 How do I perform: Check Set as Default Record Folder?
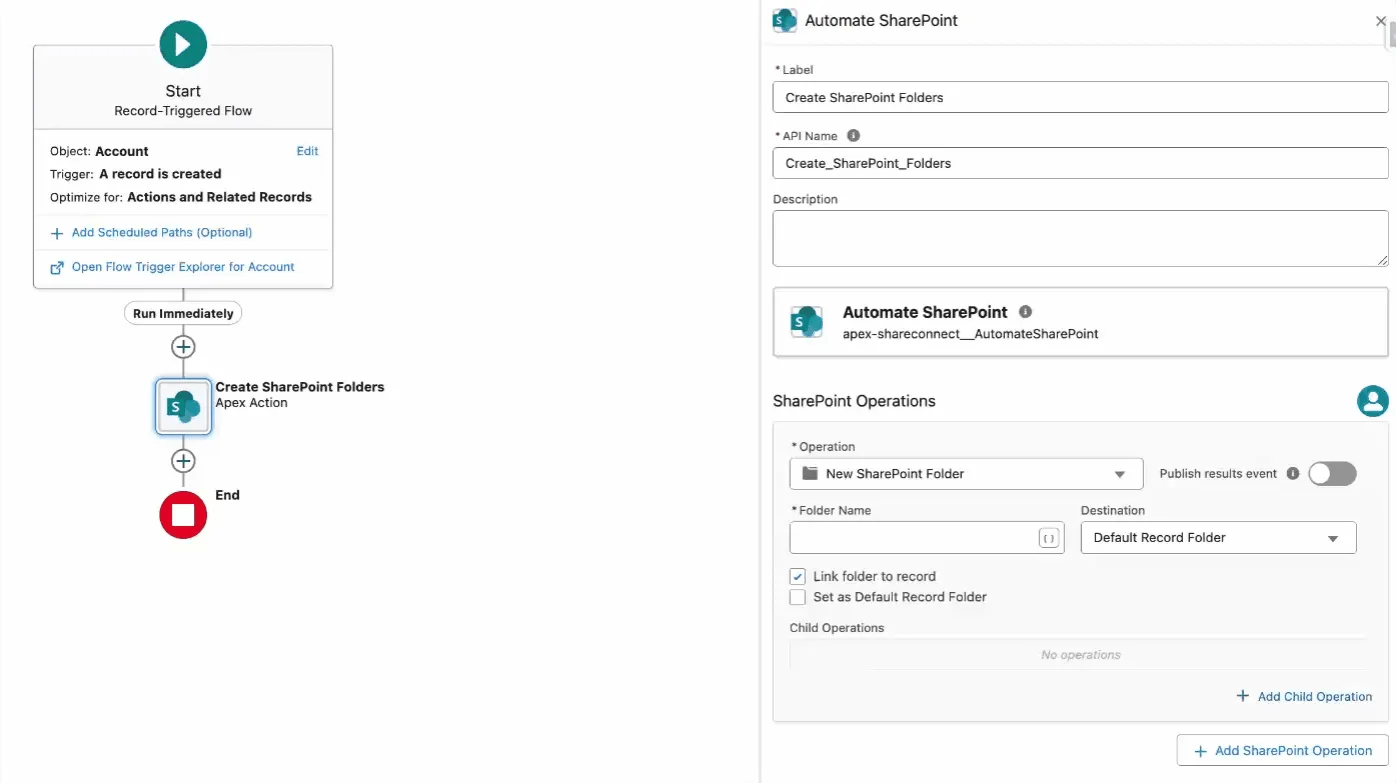click(x=798, y=597)
